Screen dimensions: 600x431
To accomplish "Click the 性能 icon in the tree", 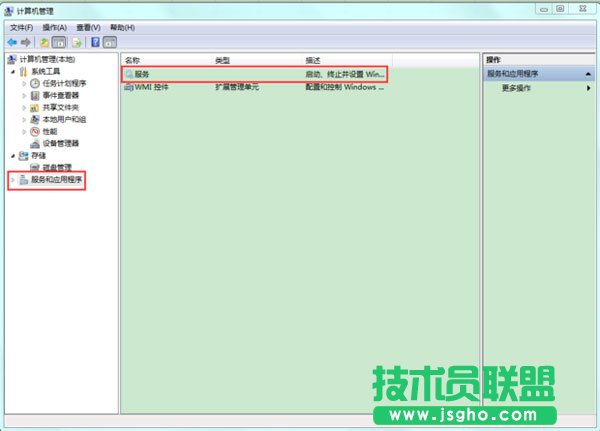I will [35, 132].
